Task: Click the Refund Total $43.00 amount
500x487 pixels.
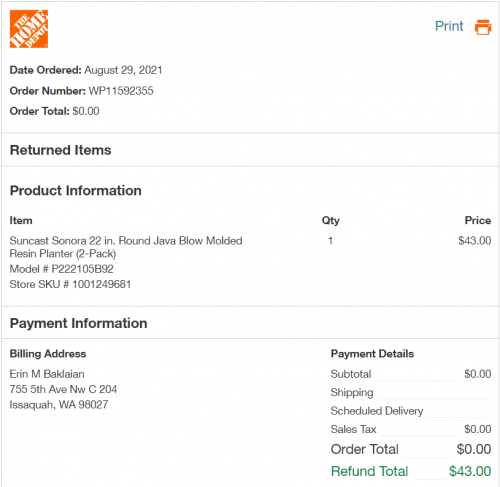Action: click(x=470, y=471)
